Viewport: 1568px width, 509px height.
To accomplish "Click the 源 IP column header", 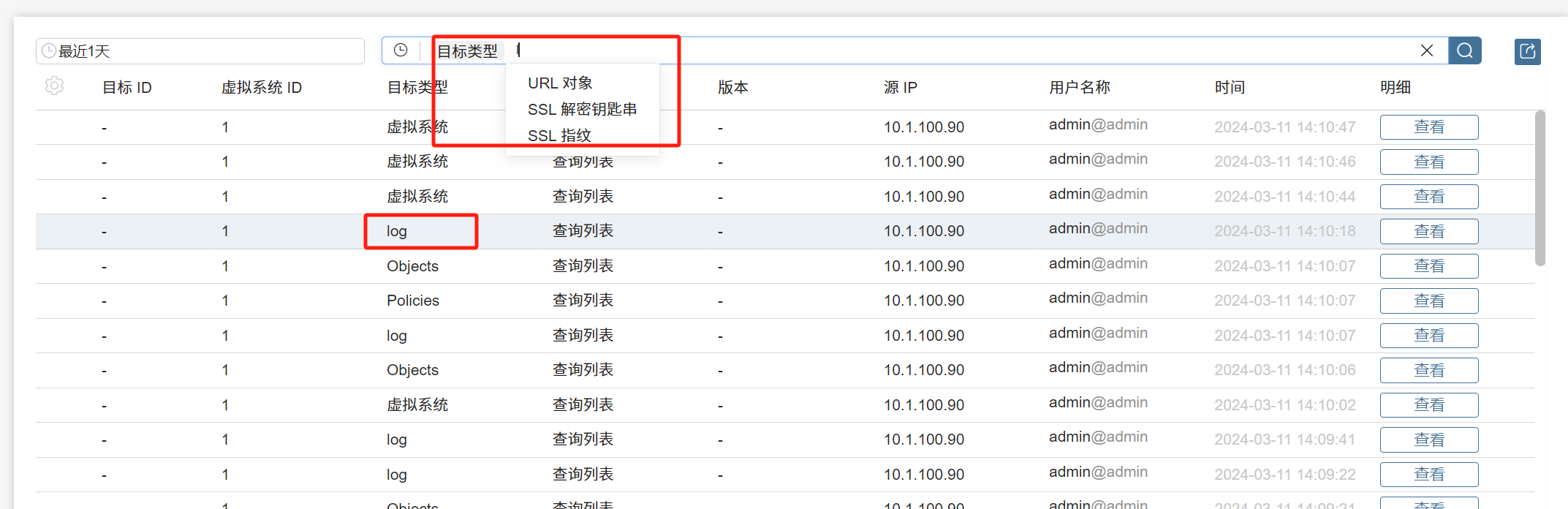I will coord(900,88).
